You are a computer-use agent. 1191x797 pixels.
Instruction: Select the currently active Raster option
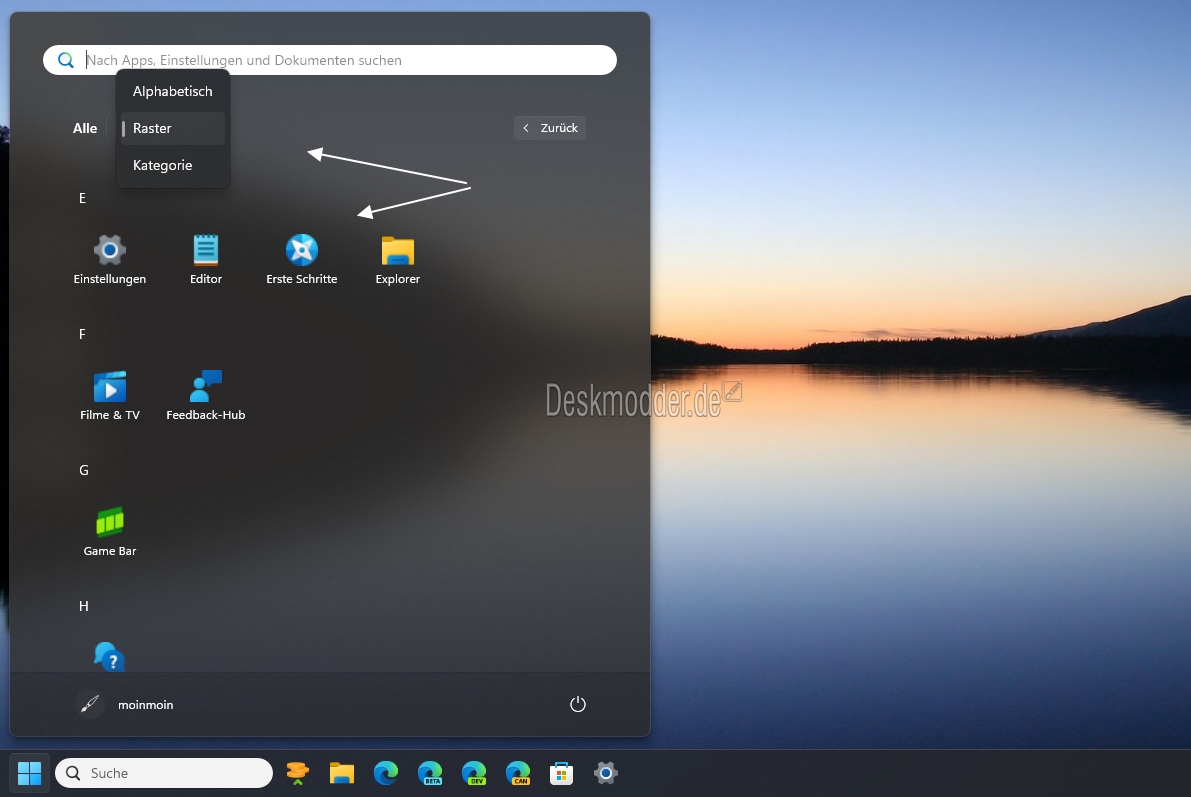pos(152,128)
